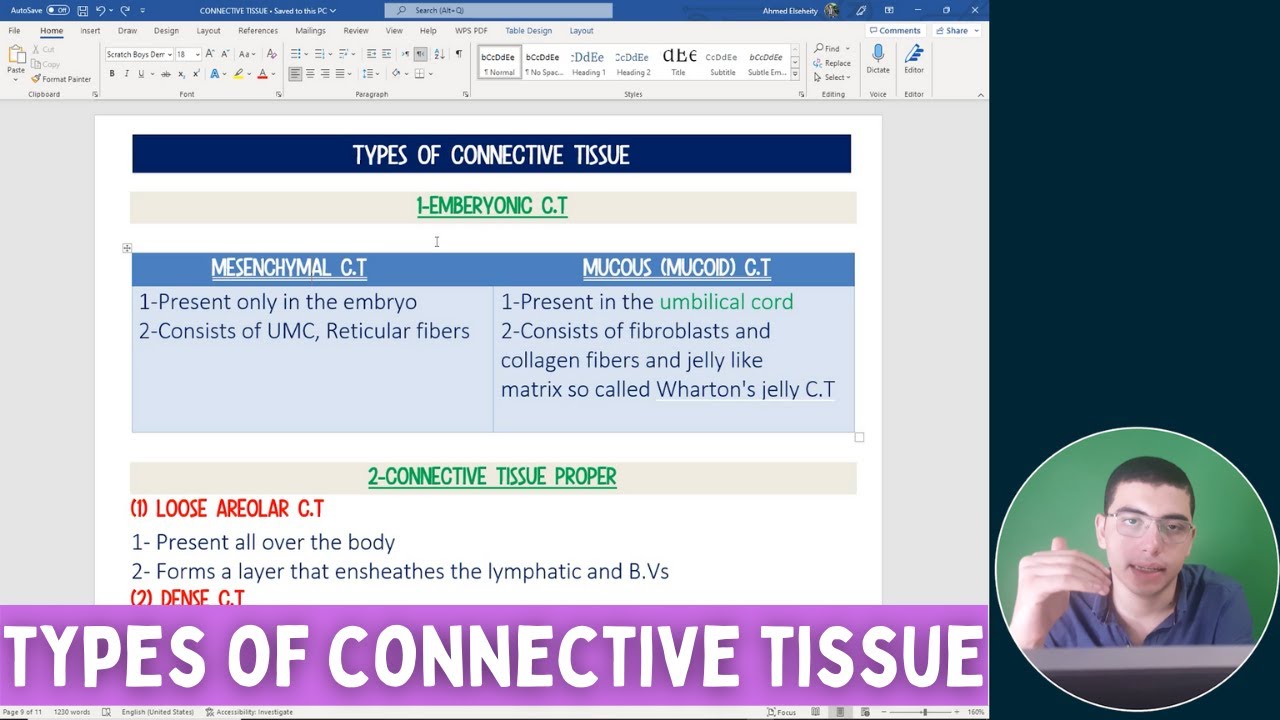Screen dimensions: 1280x720
Task: Toggle Show/Hide paragraph marks
Action: [x=459, y=54]
